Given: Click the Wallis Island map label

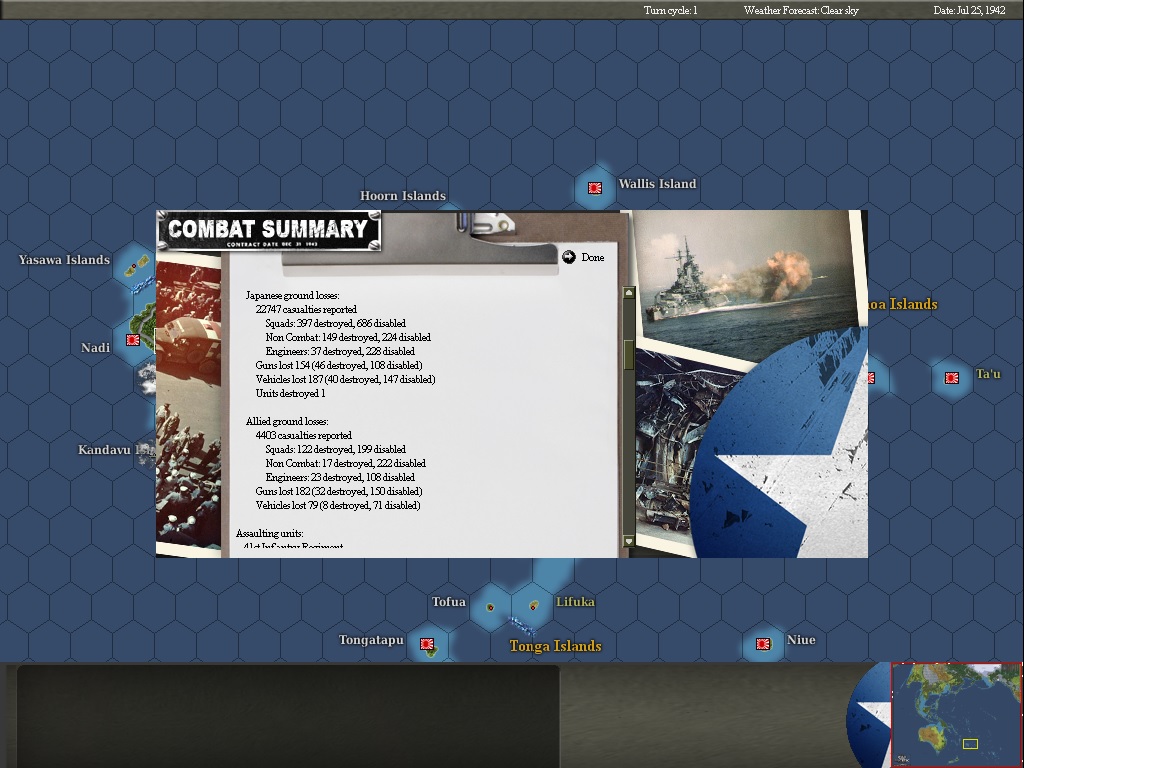Looking at the screenshot, I should click(657, 184).
